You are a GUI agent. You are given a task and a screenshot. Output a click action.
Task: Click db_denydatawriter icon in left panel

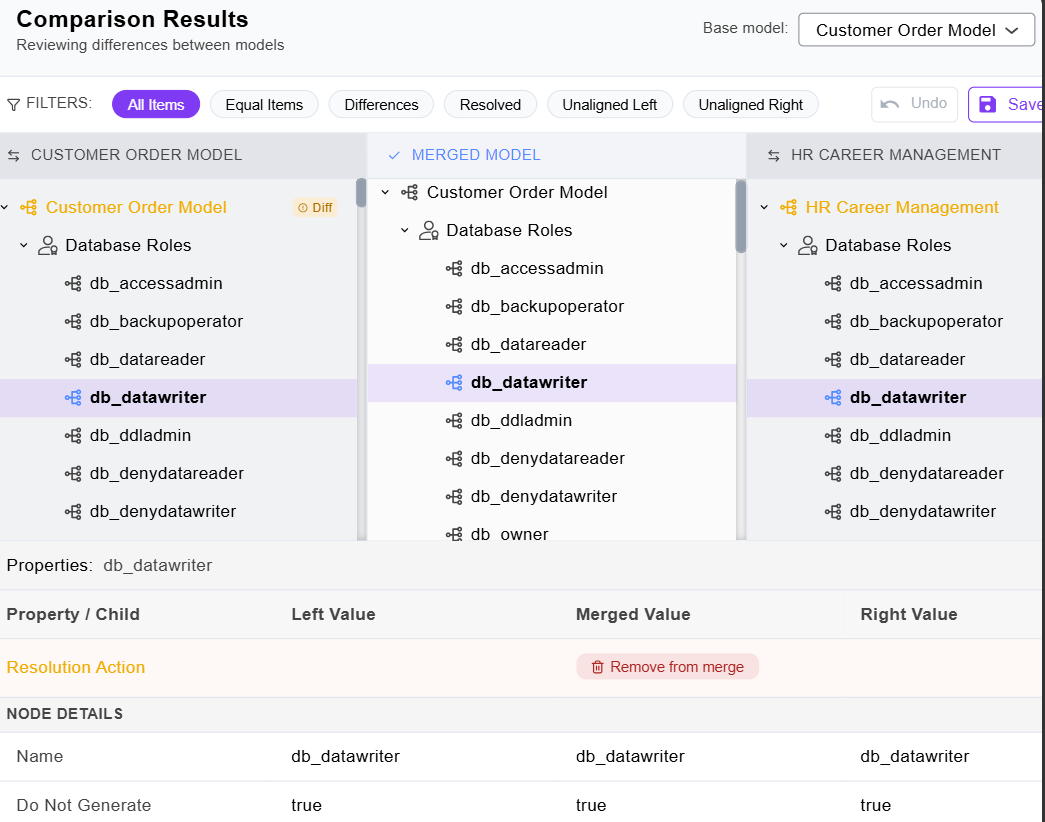[x=73, y=511]
